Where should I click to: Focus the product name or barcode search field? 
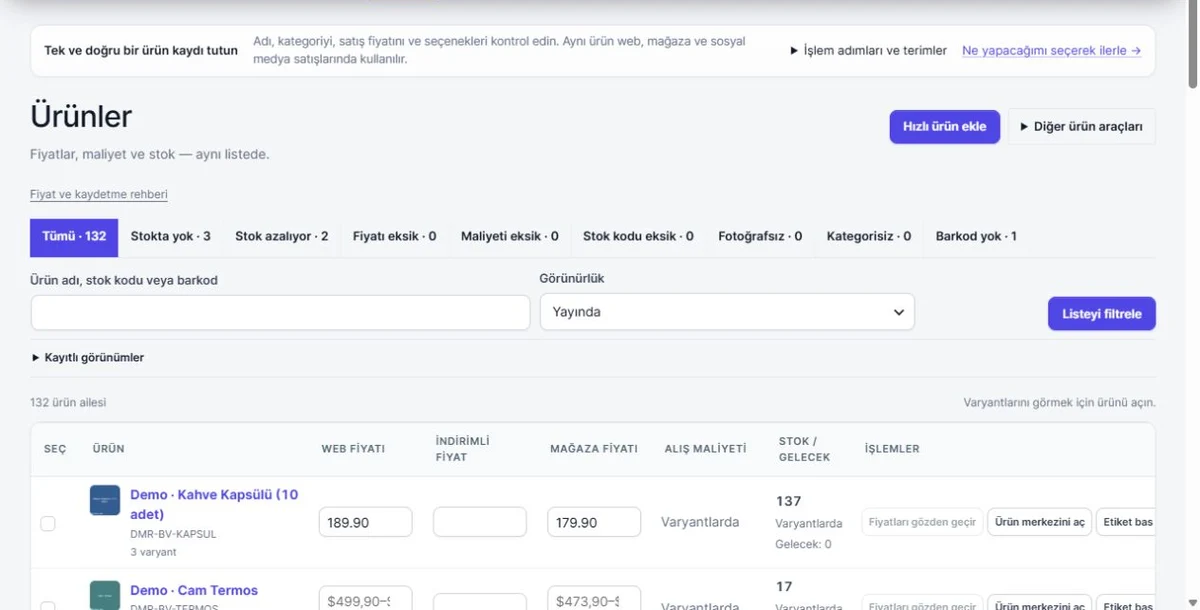pos(280,312)
